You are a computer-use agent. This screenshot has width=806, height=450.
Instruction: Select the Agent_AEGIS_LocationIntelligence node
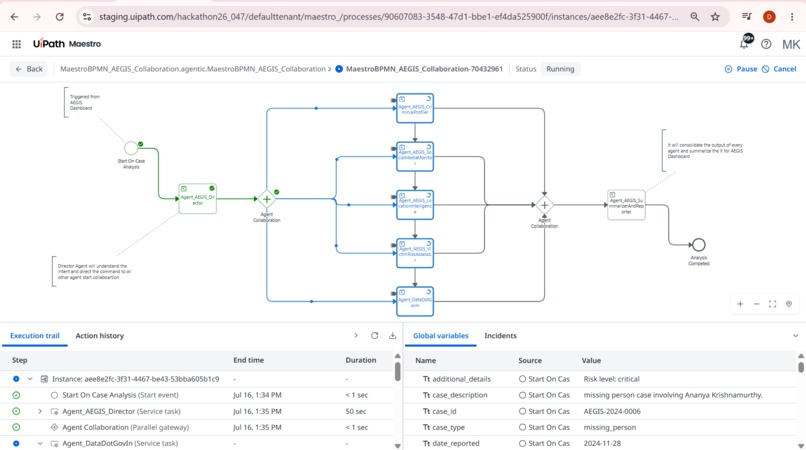(x=415, y=205)
